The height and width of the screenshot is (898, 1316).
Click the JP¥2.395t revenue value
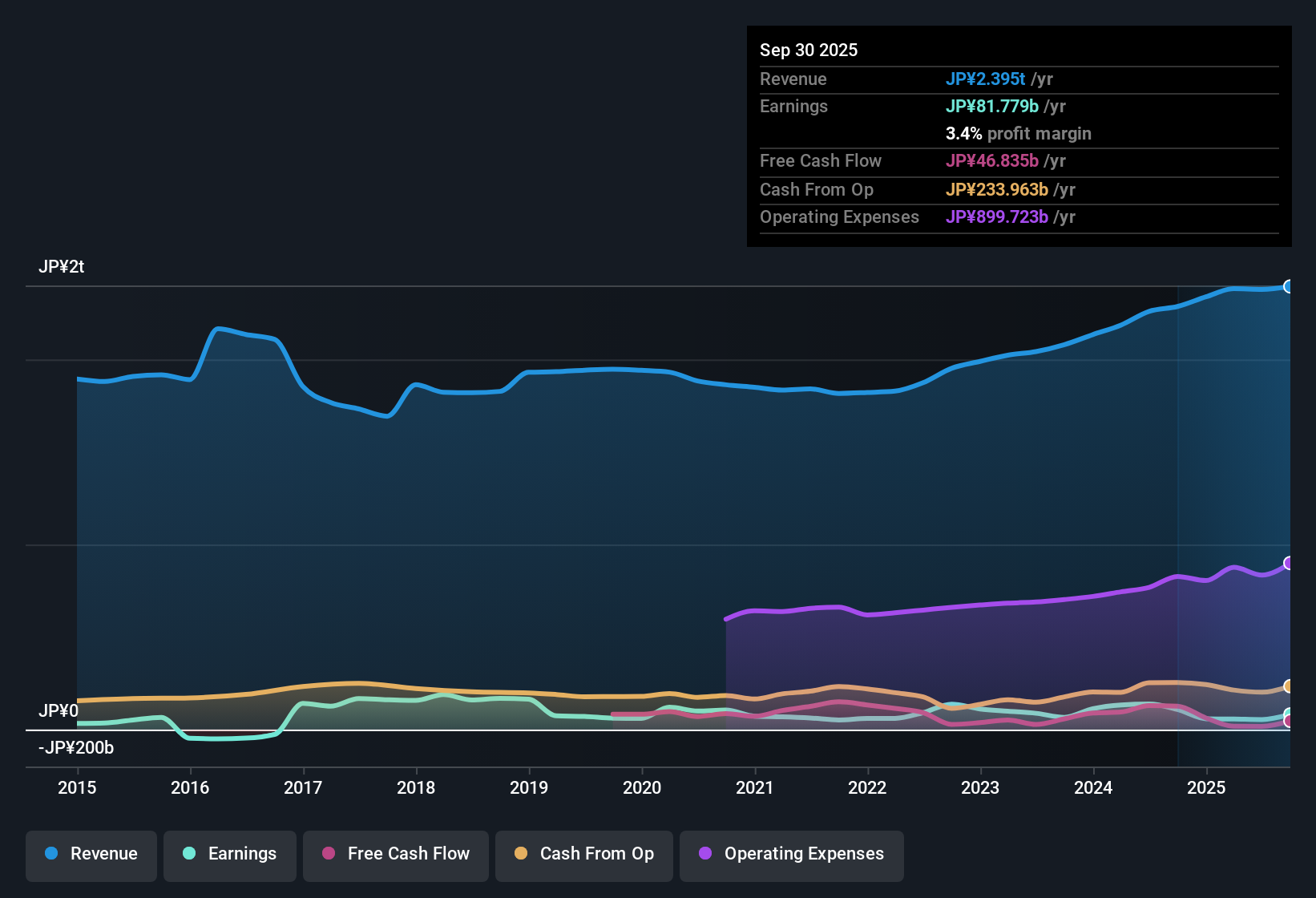[987, 79]
